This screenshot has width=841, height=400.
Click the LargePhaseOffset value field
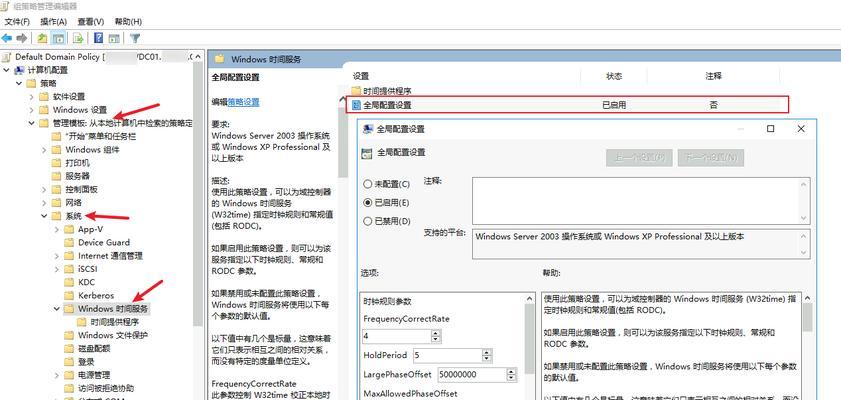pos(472,374)
